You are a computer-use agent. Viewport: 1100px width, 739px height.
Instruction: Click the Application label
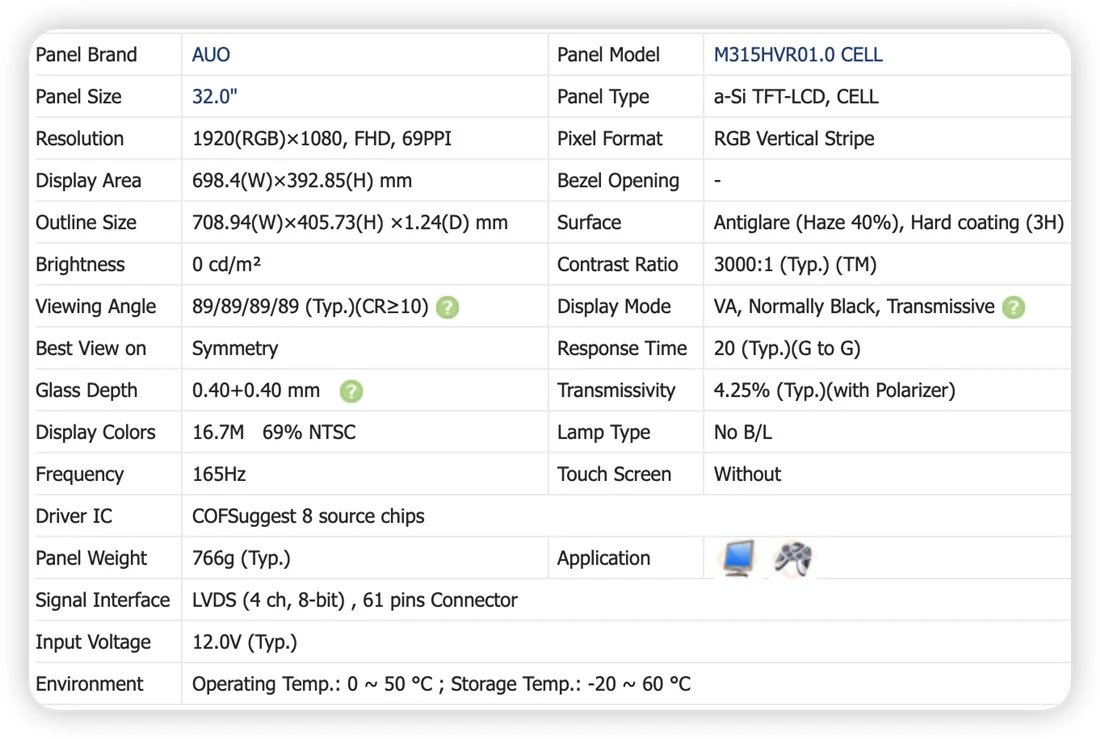603,559
